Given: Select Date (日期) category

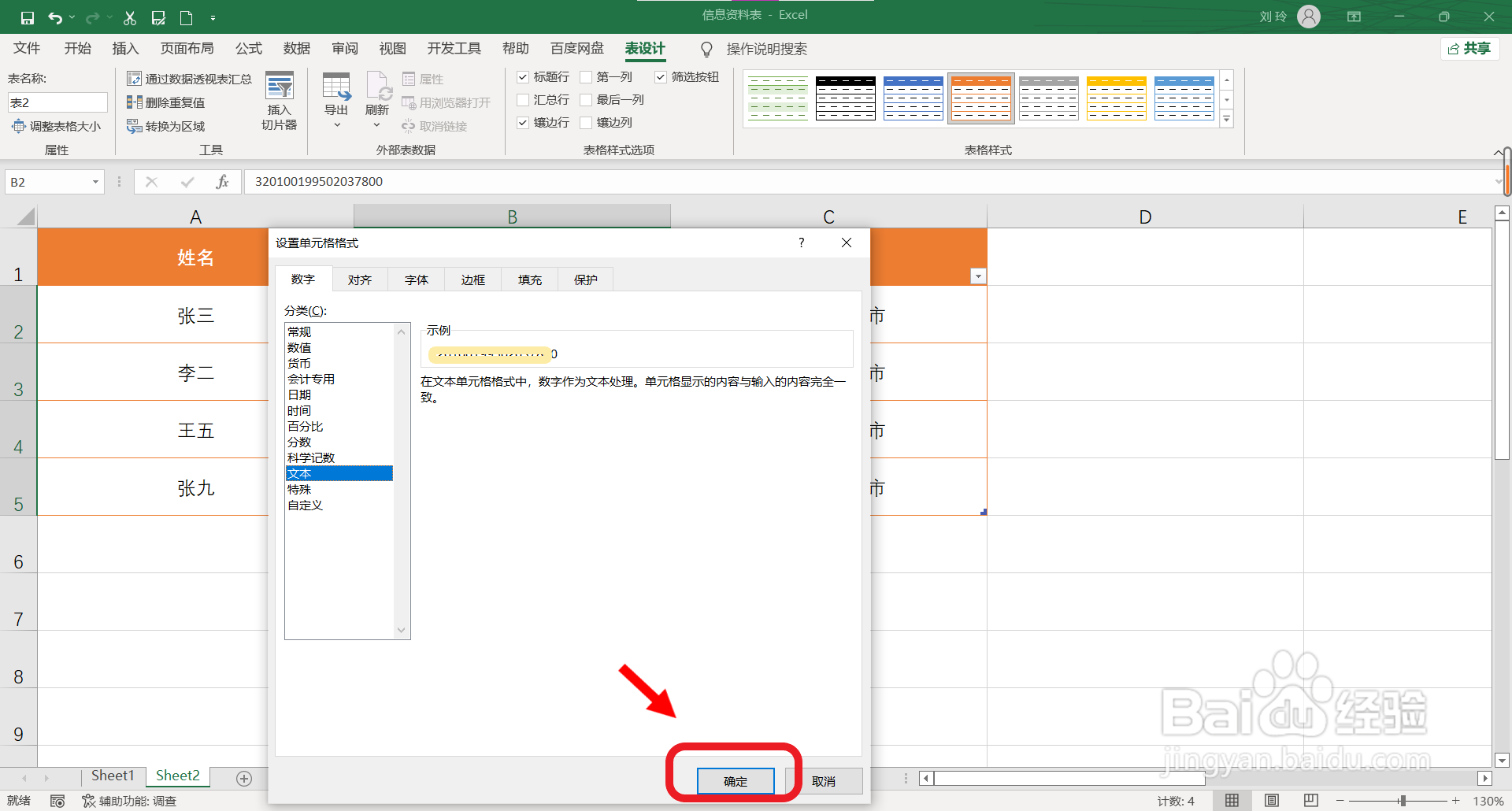Looking at the screenshot, I should pos(339,394).
